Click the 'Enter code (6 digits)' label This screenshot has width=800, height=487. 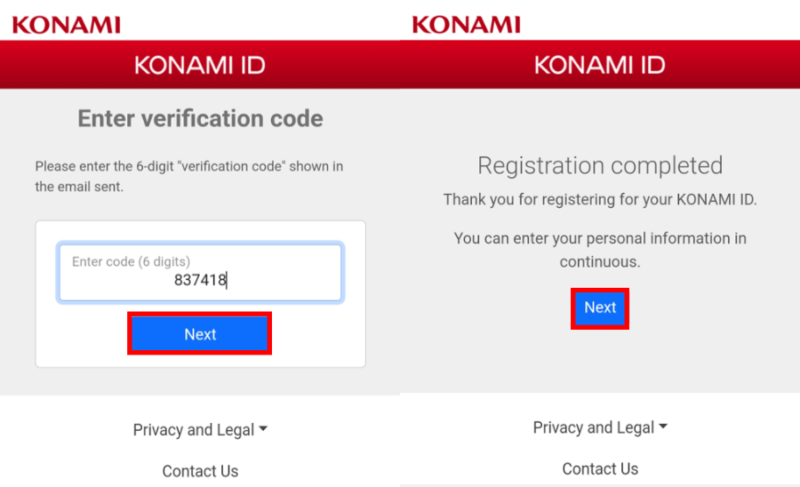coord(131,262)
